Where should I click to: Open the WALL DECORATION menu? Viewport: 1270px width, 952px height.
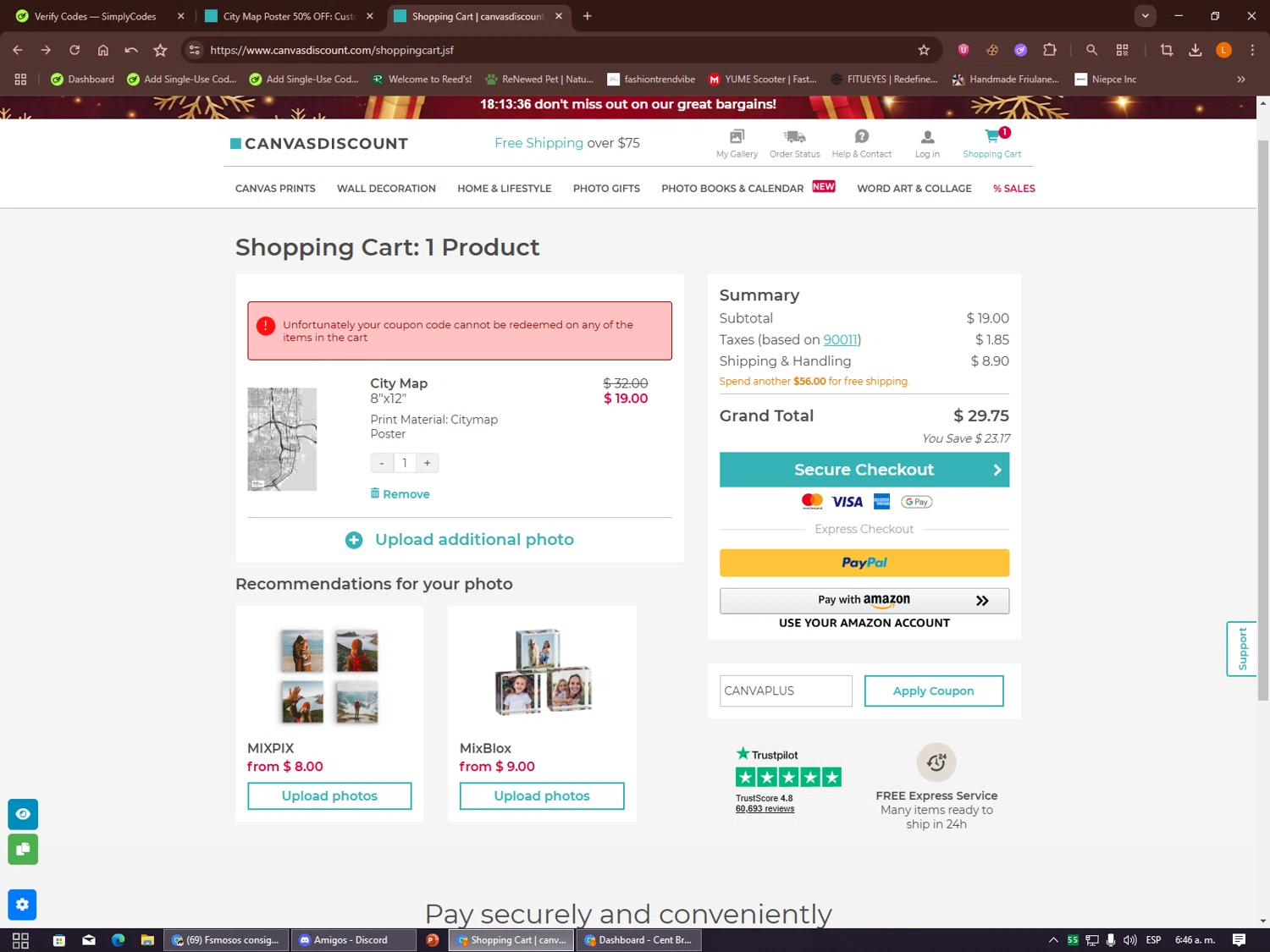coord(386,189)
